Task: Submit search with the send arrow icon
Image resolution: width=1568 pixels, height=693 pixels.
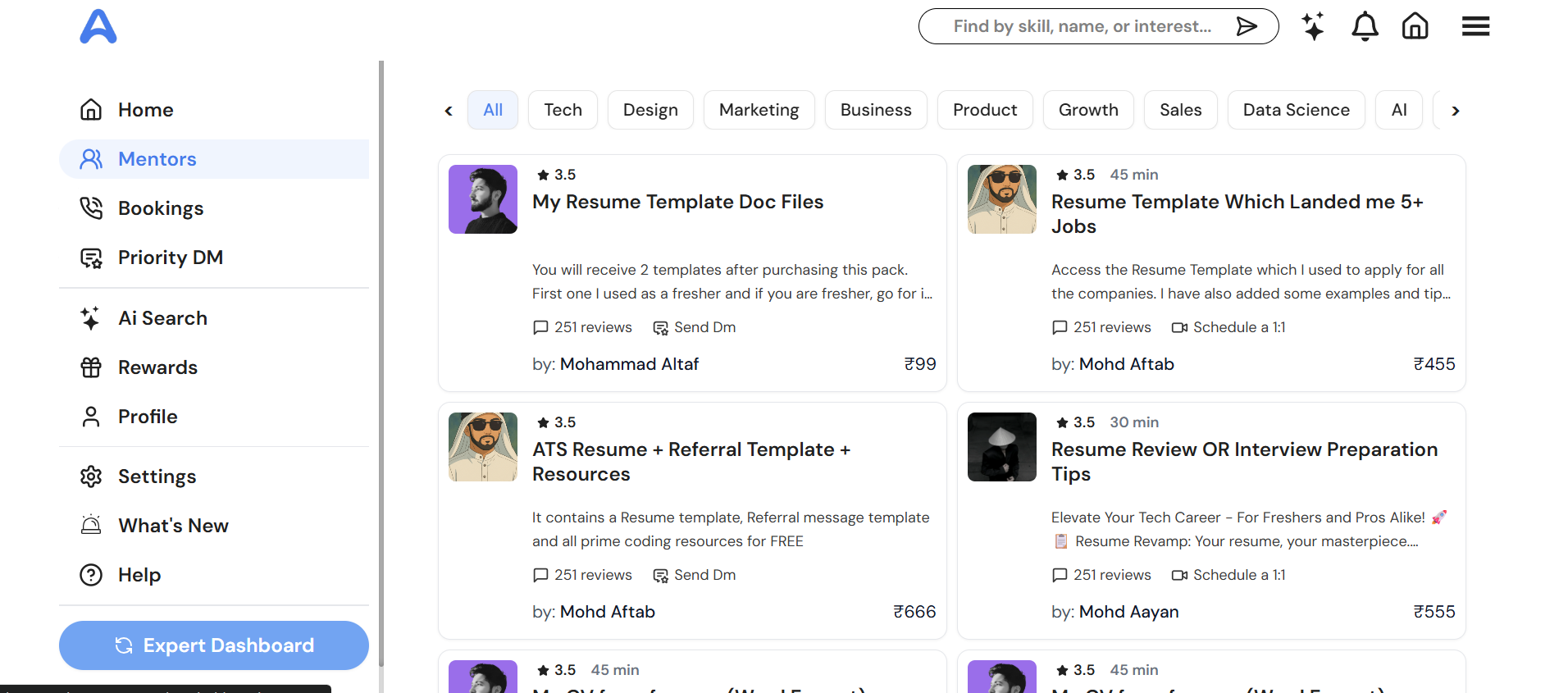Action: click(1247, 26)
